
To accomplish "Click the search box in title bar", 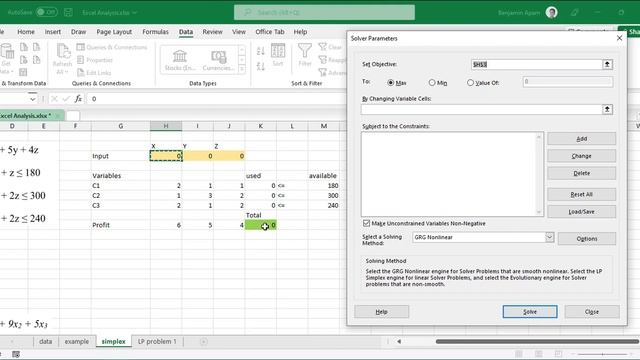I will point(324,12).
